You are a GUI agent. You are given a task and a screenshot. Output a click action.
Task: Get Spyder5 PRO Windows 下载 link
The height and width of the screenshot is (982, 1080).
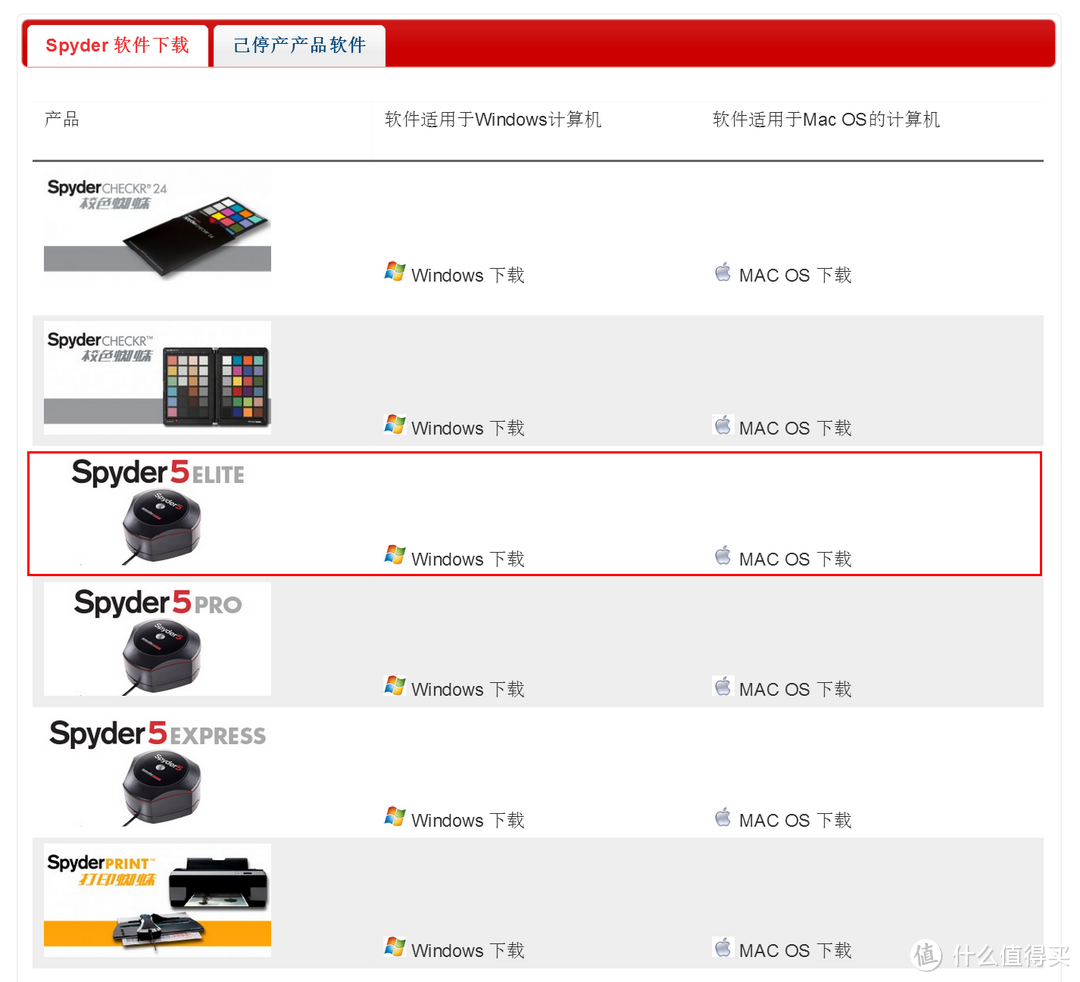[468, 689]
